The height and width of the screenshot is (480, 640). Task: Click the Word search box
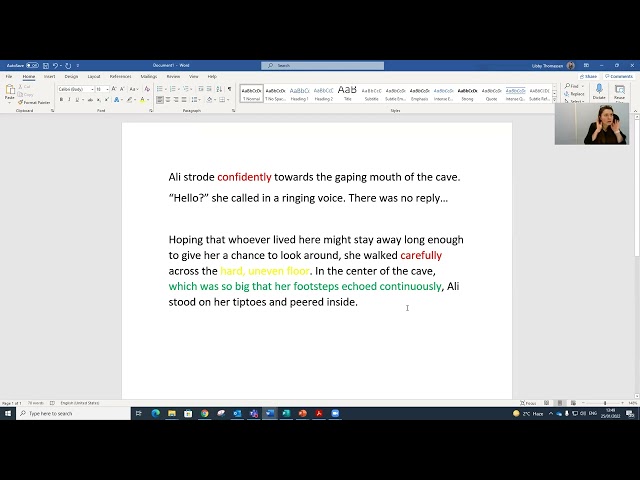(322, 65)
